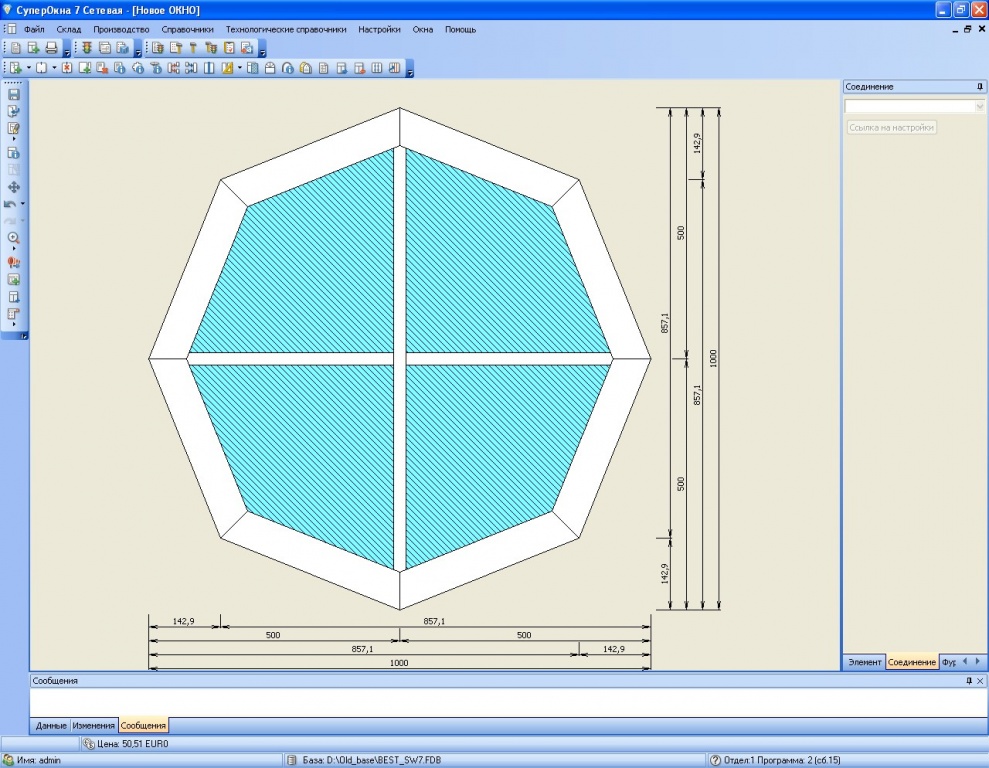Click the magnifier zoom tool in the left toolbar
The width and height of the screenshot is (989, 768).
(14, 238)
